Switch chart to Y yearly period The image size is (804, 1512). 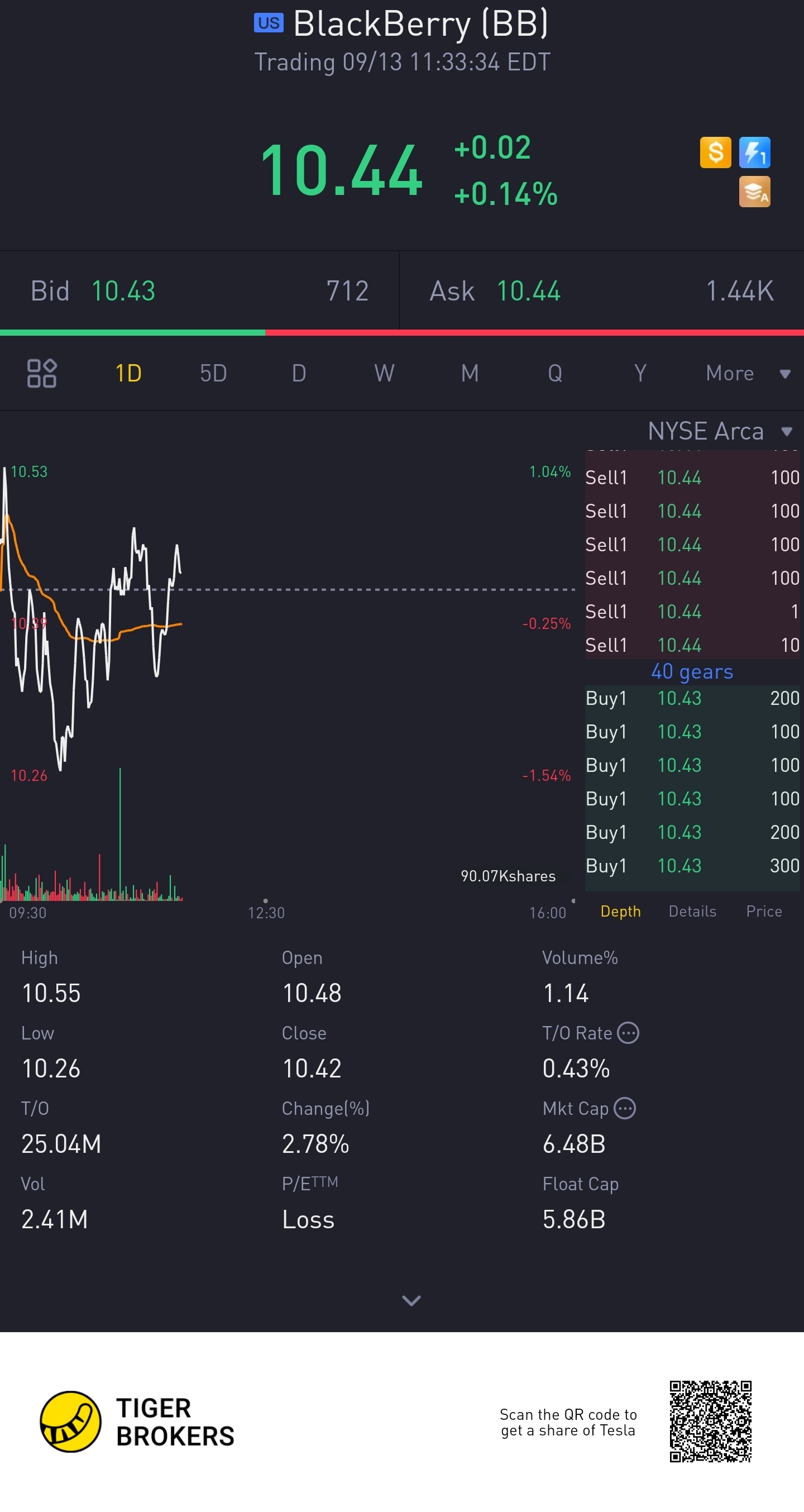(x=640, y=373)
